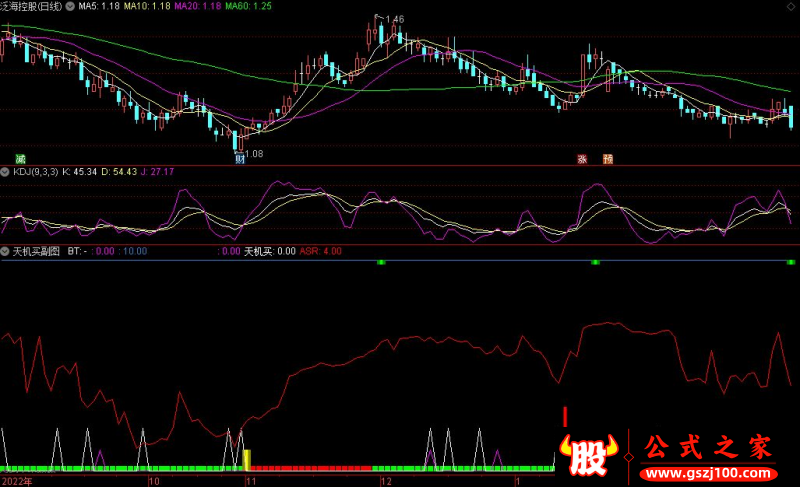Click the green 减 marker icon
This screenshot has width=800, height=487.
click(20, 159)
